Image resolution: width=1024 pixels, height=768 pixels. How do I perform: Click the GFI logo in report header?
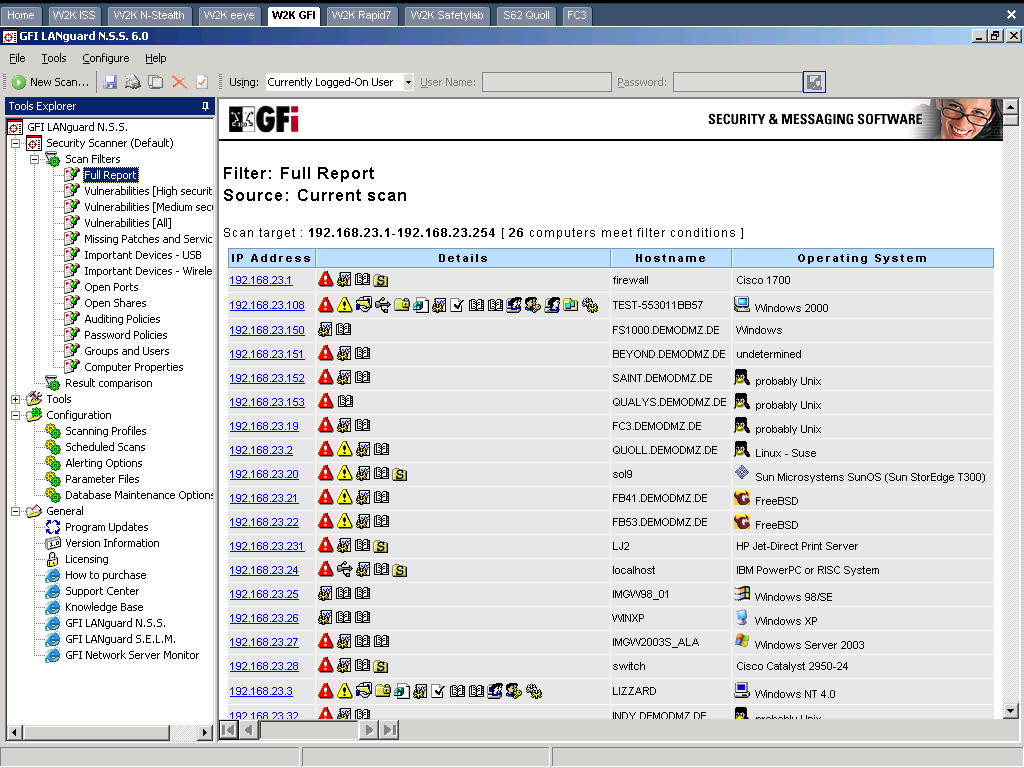point(264,120)
